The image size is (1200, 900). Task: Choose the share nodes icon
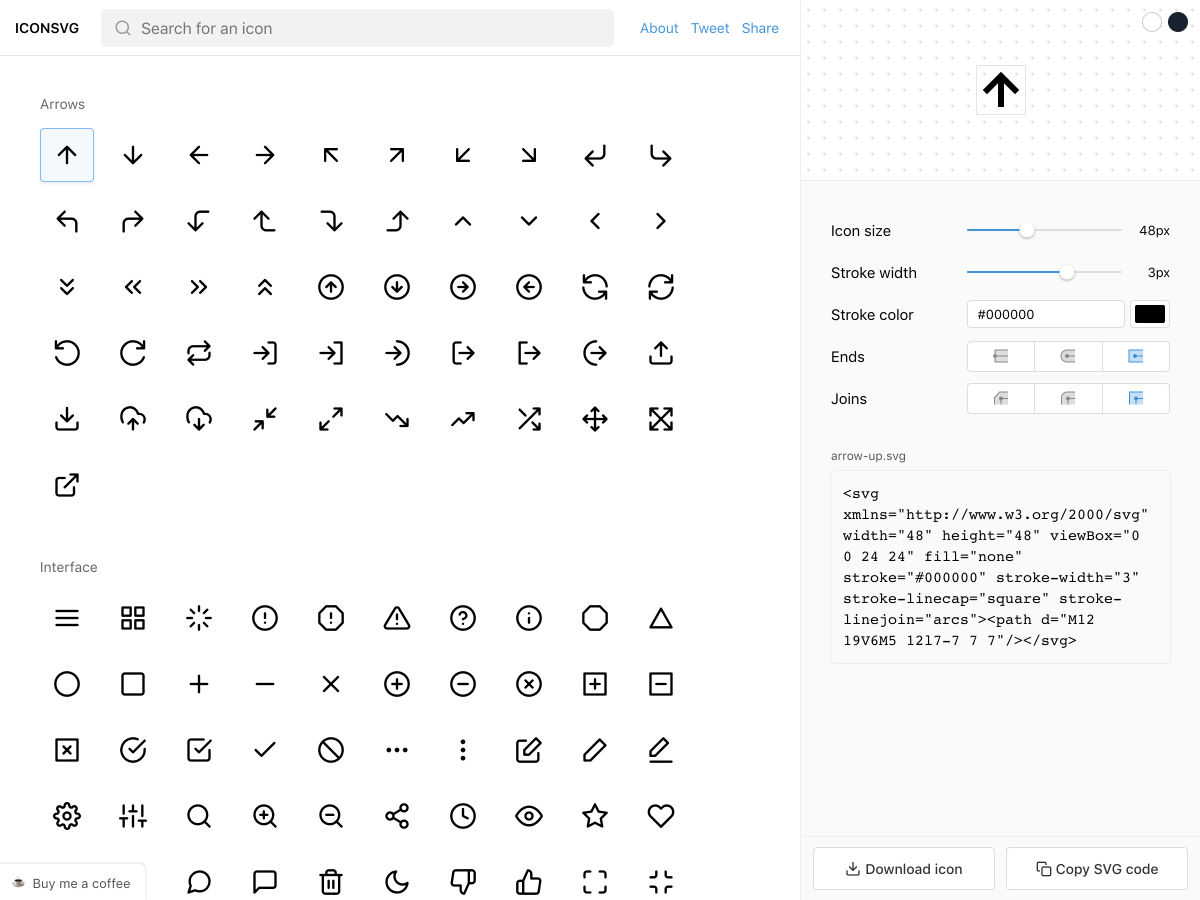397,816
